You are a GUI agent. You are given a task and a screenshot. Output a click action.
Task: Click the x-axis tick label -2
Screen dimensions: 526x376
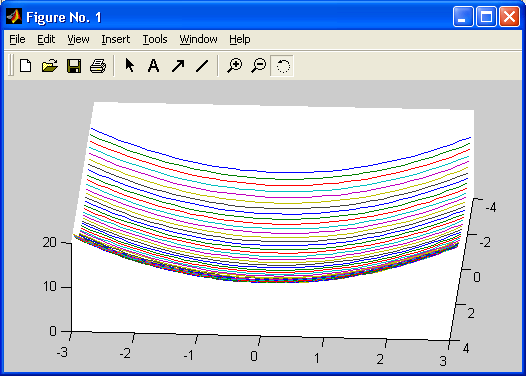pyautogui.click(x=125, y=354)
